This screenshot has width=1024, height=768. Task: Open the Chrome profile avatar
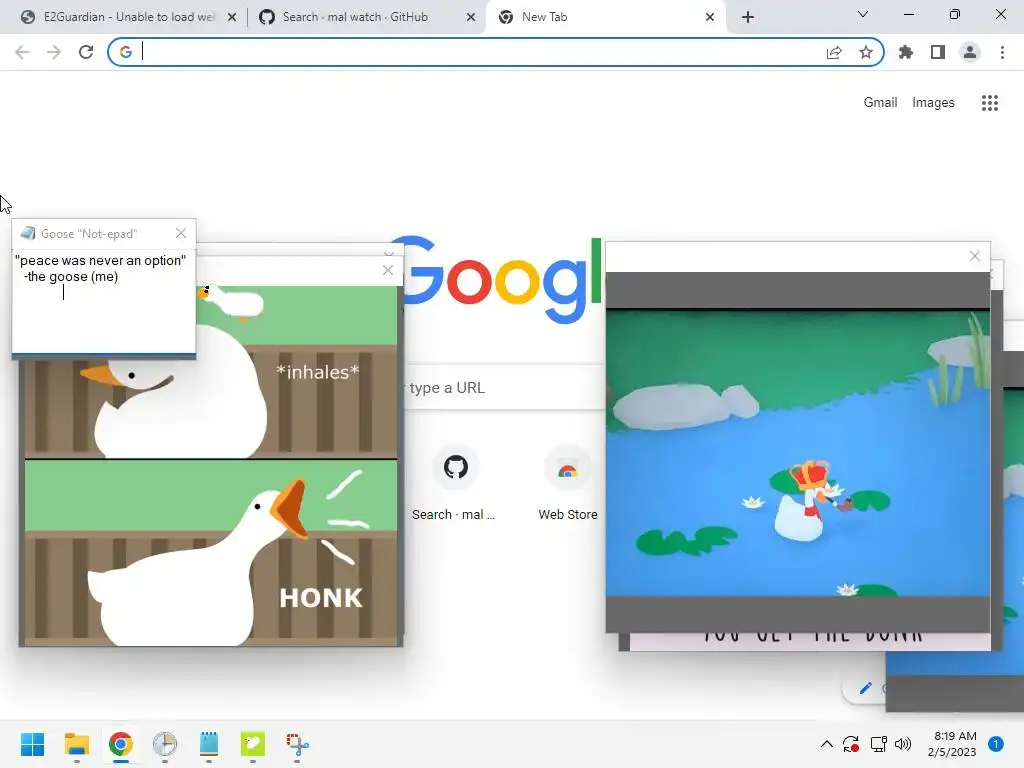coord(970,52)
